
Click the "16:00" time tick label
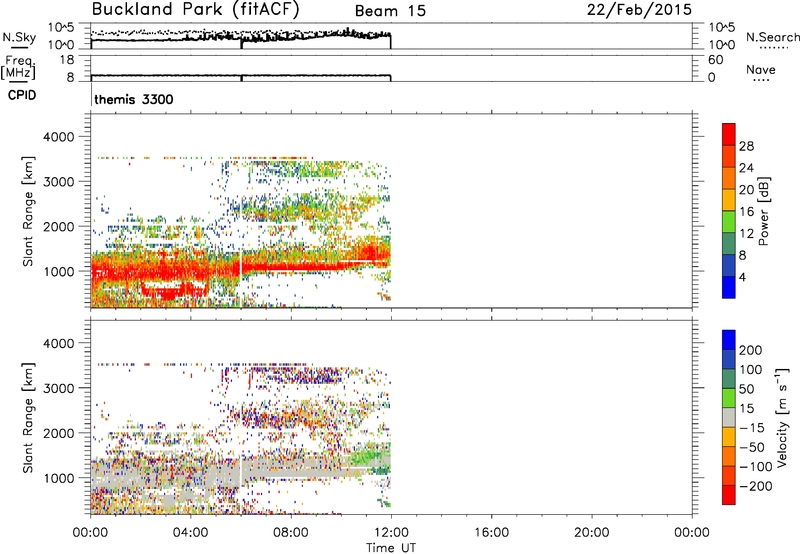[491, 533]
